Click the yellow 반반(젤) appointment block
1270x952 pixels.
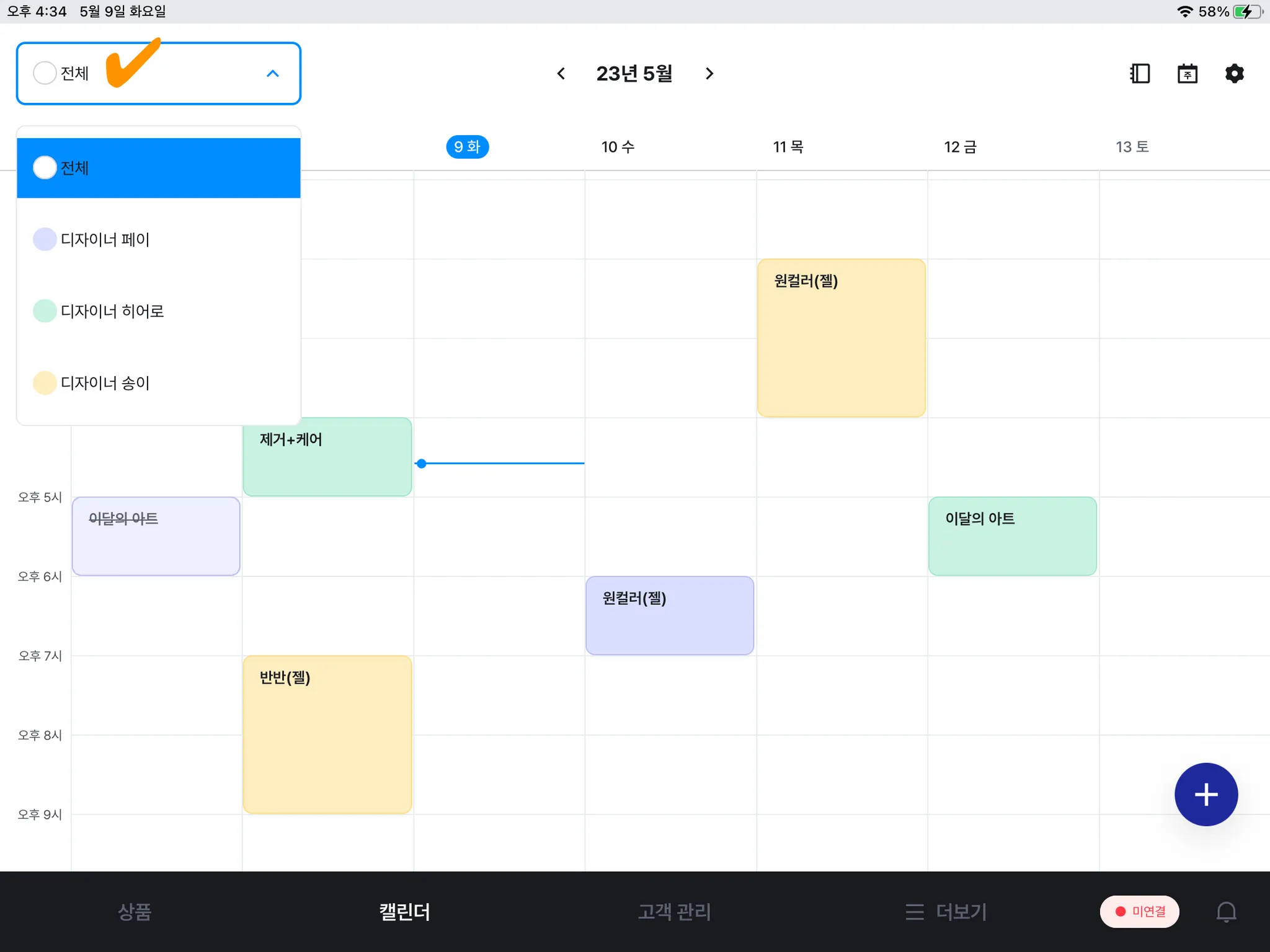coord(327,734)
